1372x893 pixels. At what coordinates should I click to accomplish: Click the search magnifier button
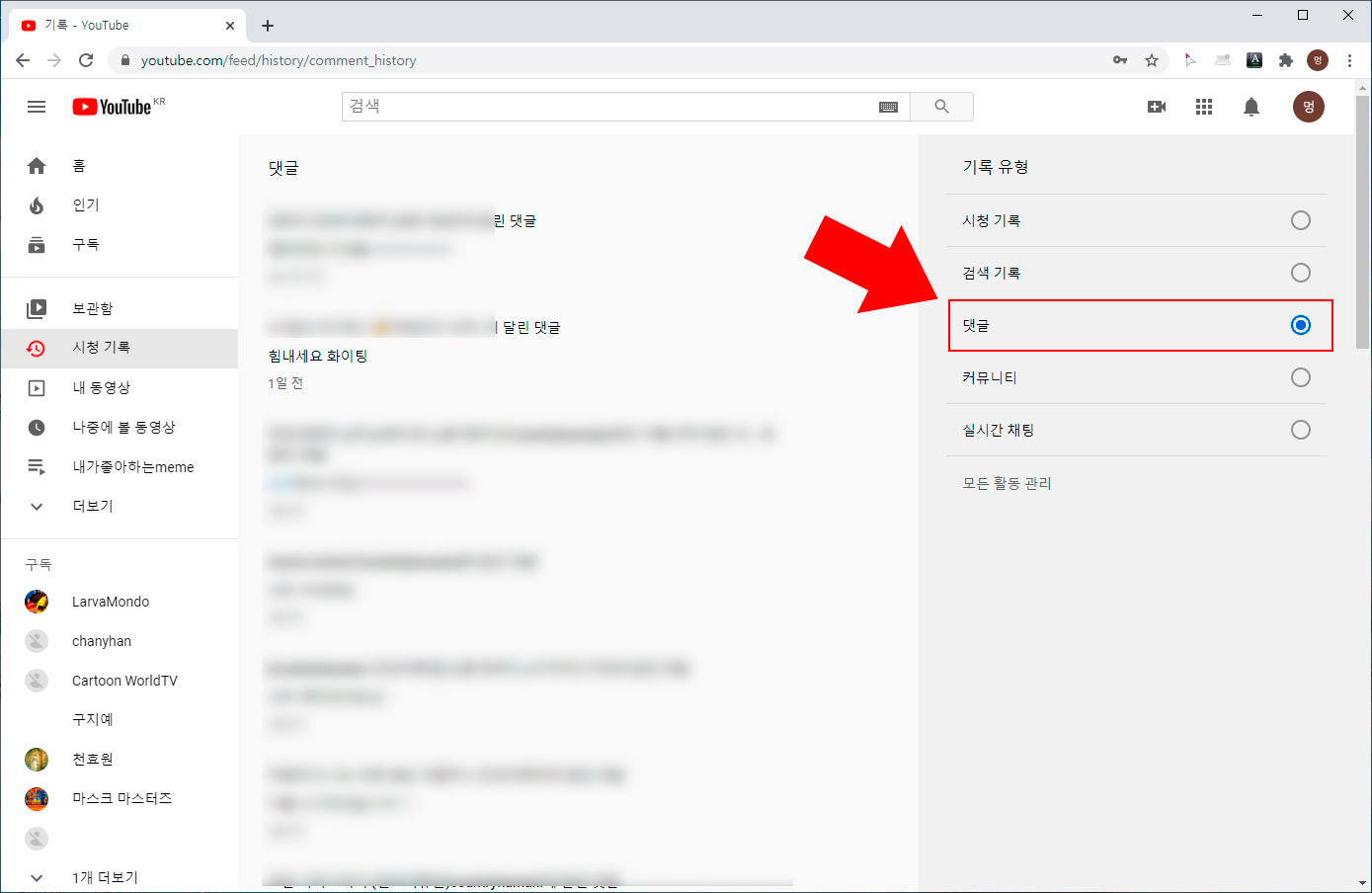941,107
